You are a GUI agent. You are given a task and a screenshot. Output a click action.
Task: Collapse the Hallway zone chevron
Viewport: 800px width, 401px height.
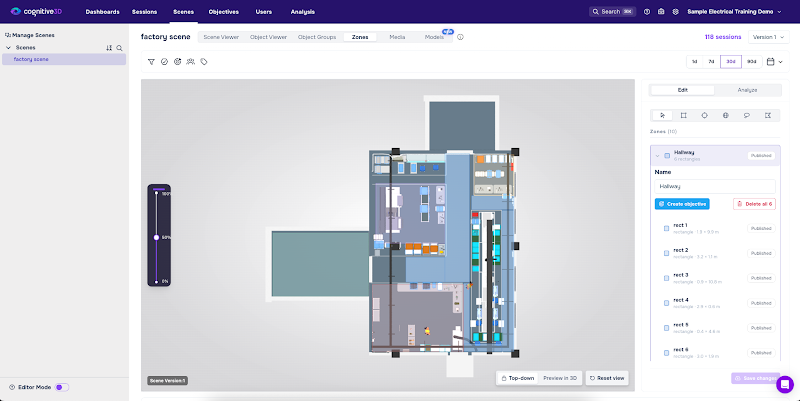pos(657,156)
